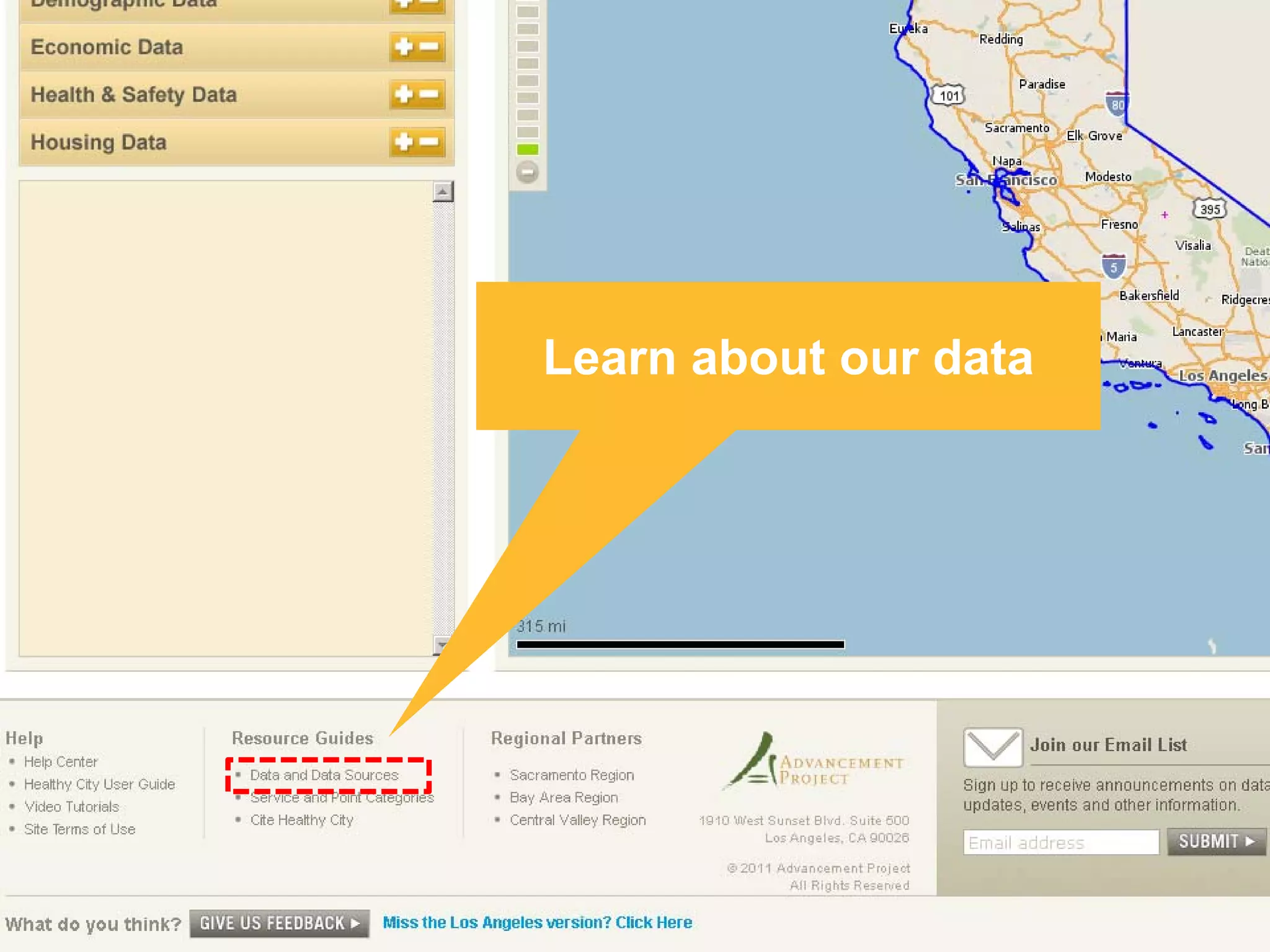Expand Health & Safety Data plus icon
The image size is (1270, 952).
[404, 94]
